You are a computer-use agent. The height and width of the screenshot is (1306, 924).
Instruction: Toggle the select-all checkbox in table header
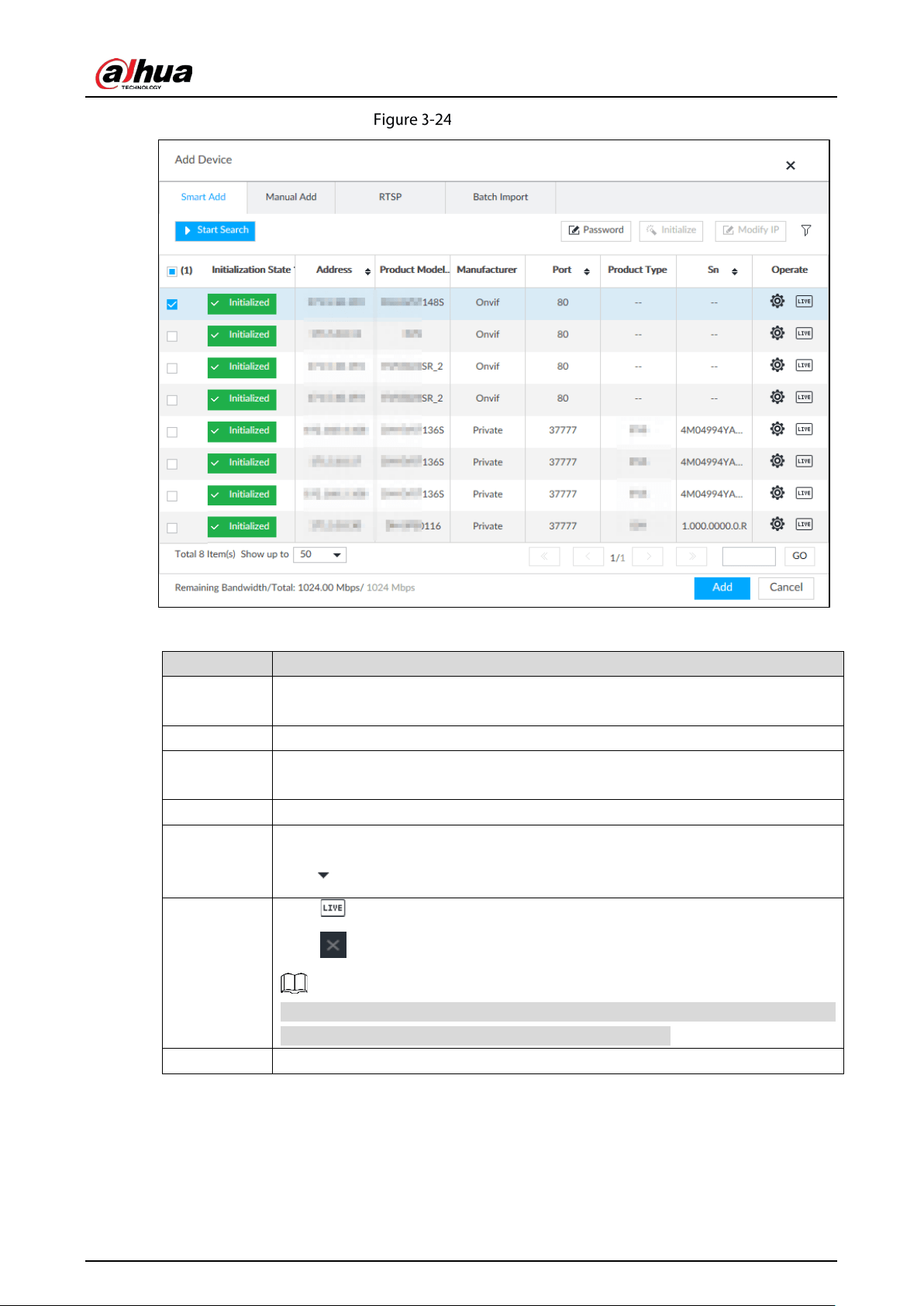click(172, 271)
